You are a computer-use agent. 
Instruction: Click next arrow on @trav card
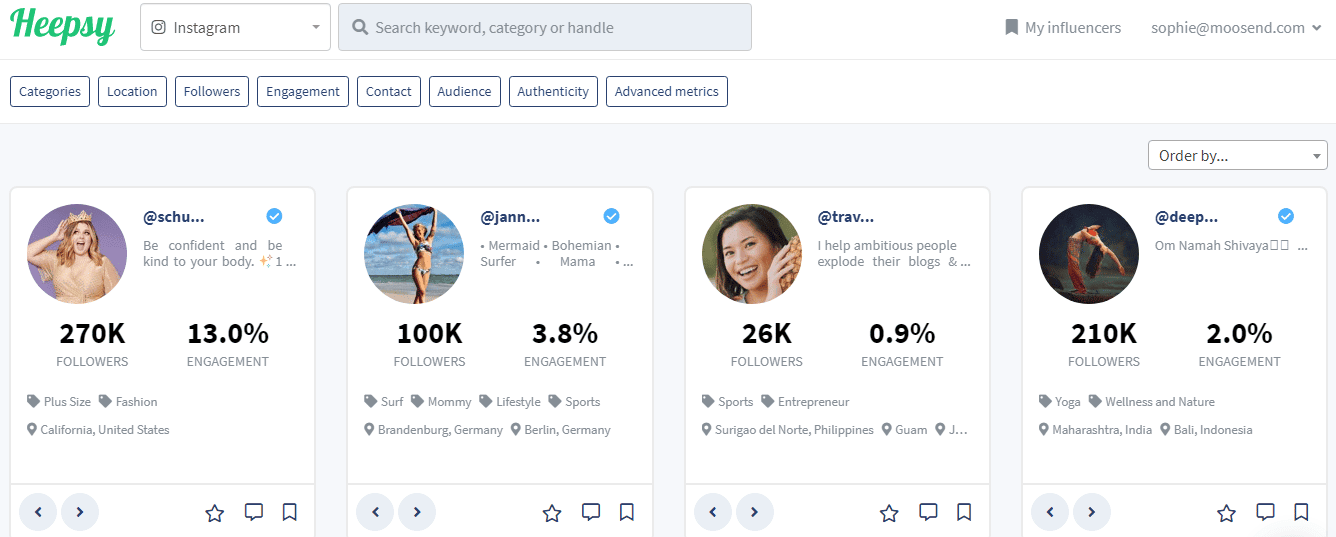755,512
